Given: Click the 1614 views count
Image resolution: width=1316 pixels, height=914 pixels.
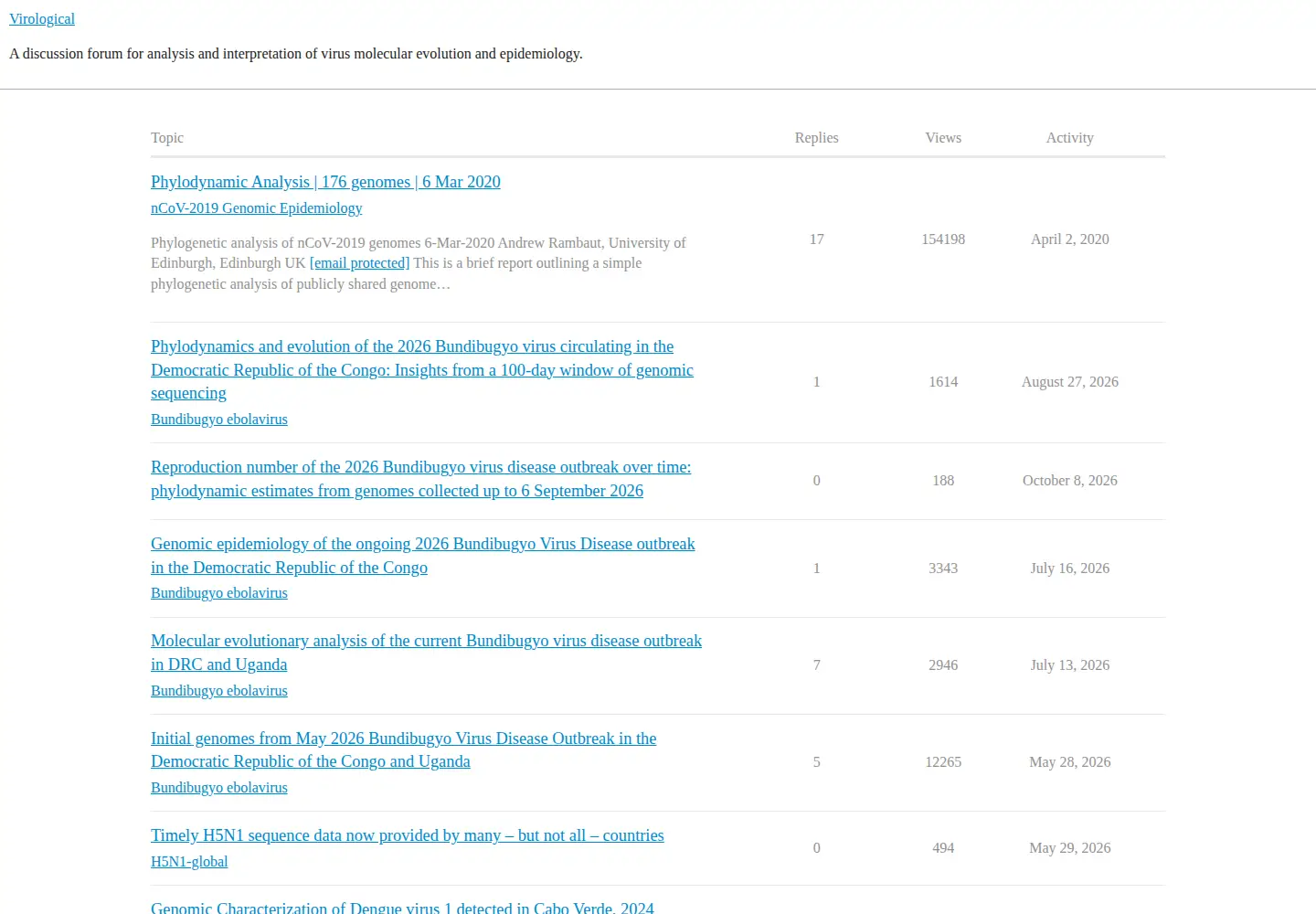Looking at the screenshot, I should click(943, 382).
